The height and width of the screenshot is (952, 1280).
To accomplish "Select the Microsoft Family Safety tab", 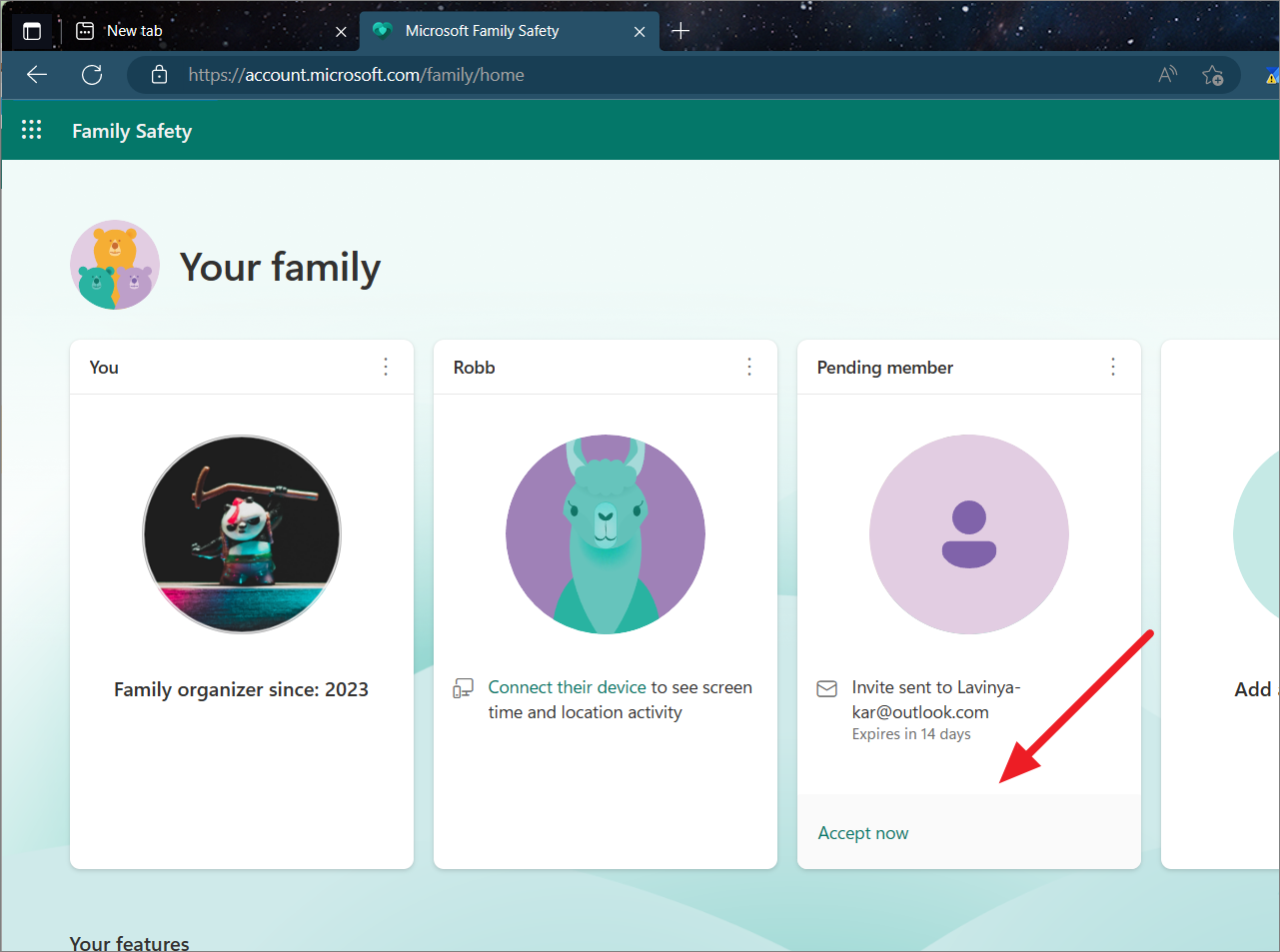I will (509, 31).
